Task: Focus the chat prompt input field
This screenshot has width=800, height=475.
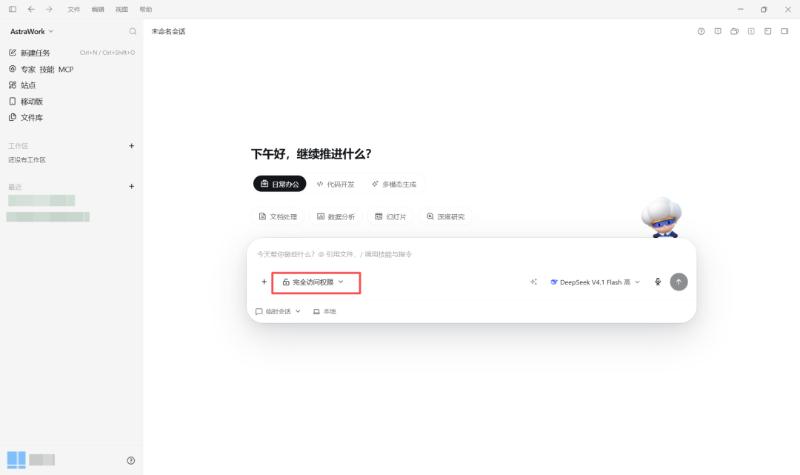Action: coord(471,254)
